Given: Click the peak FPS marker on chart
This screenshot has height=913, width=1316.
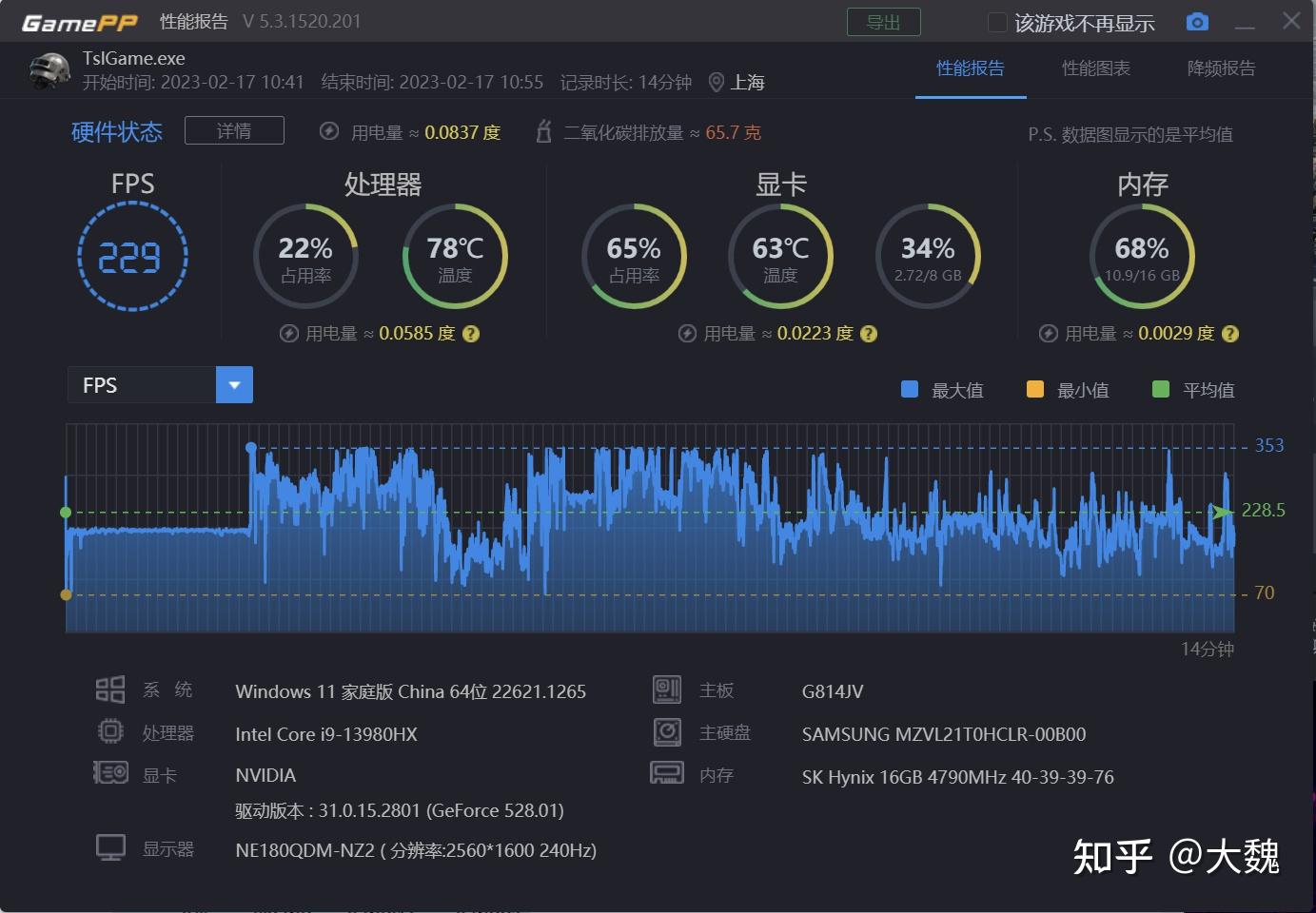Looking at the screenshot, I should (251, 447).
